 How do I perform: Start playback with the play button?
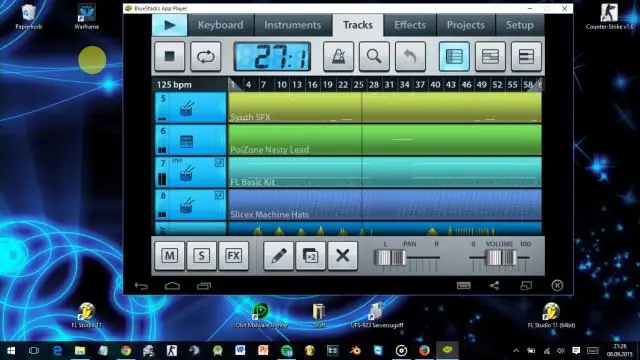pos(170,25)
